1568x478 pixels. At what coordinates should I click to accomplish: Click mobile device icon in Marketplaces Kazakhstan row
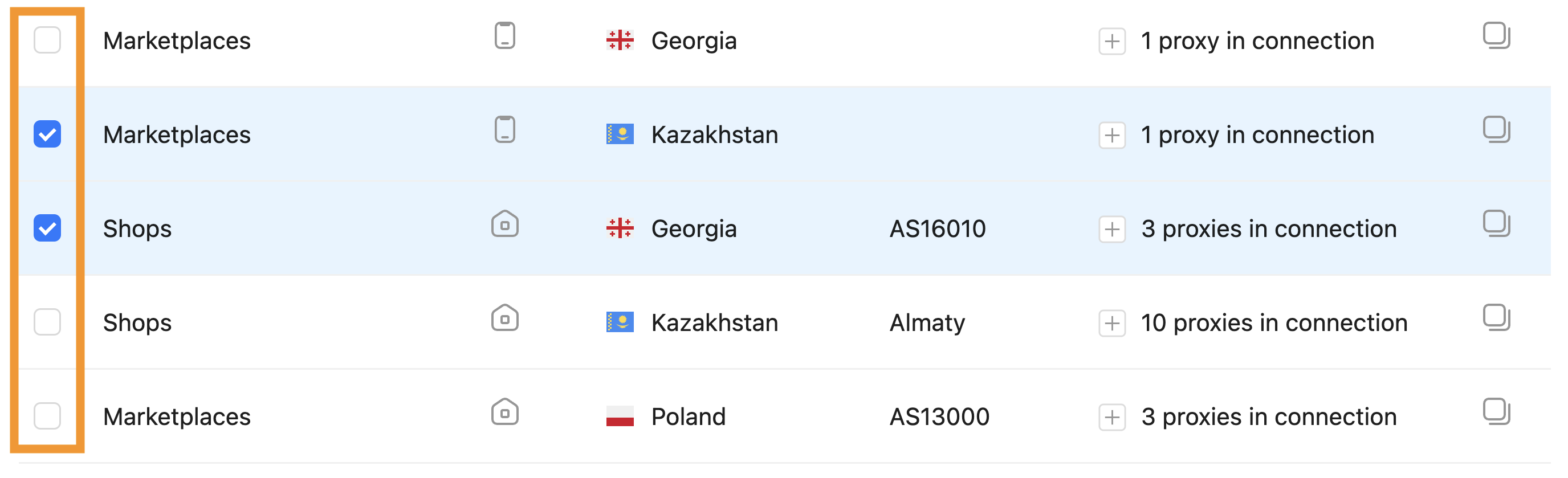click(504, 129)
